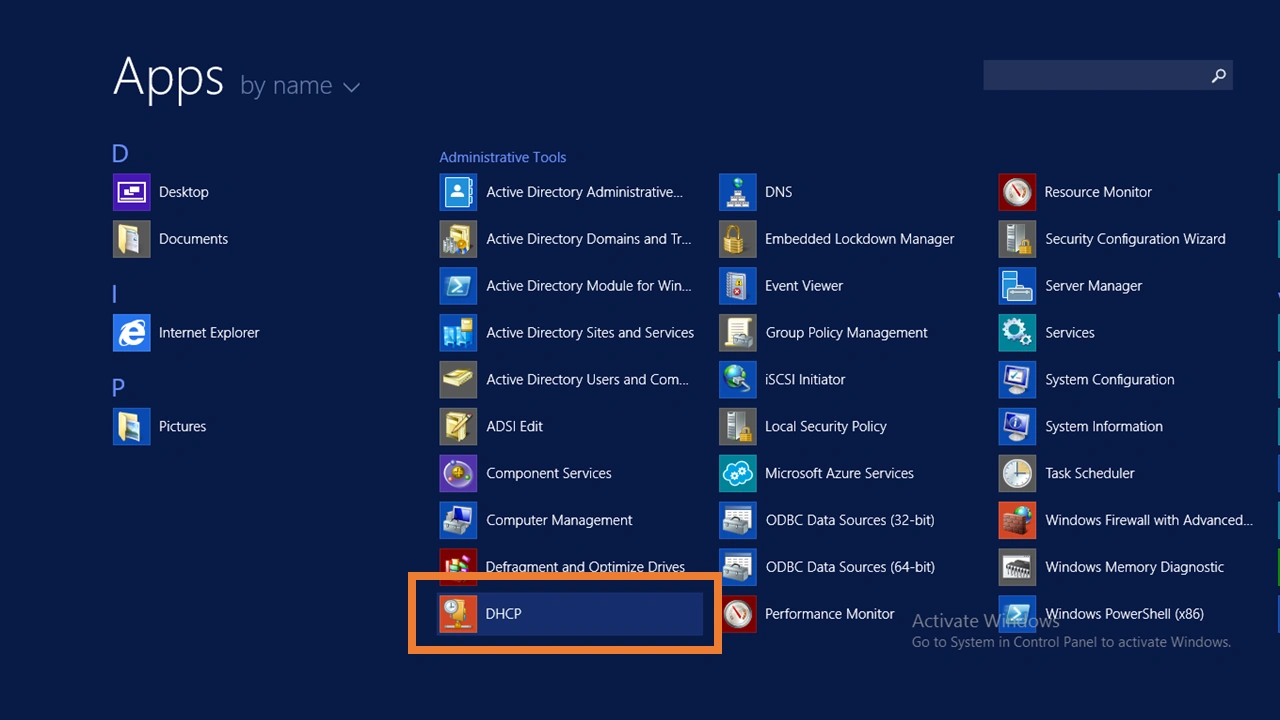Open the Desktop app icon
Screen dimensions: 1280x720
(132, 192)
